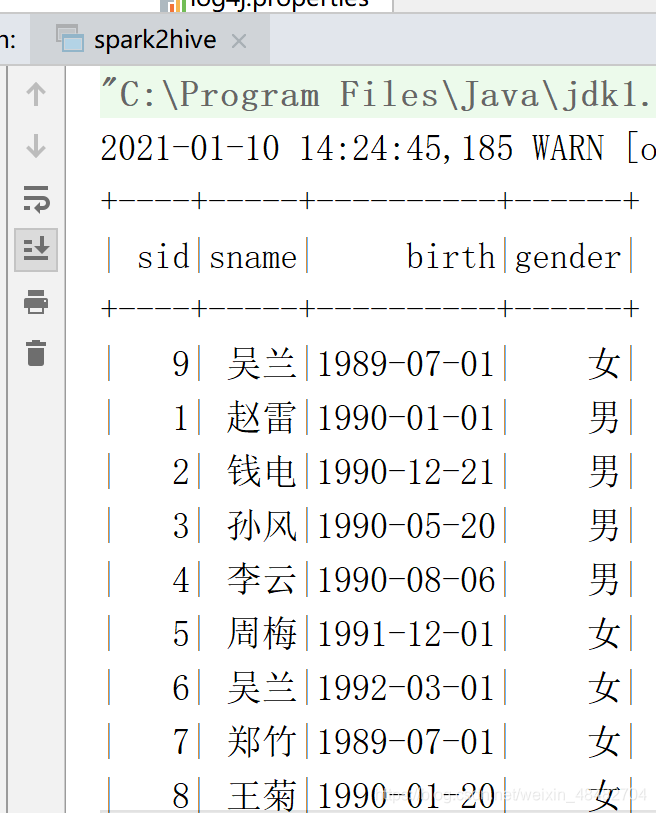Clear console with the trash icon
The height and width of the screenshot is (813, 656).
pyautogui.click(x=36, y=353)
